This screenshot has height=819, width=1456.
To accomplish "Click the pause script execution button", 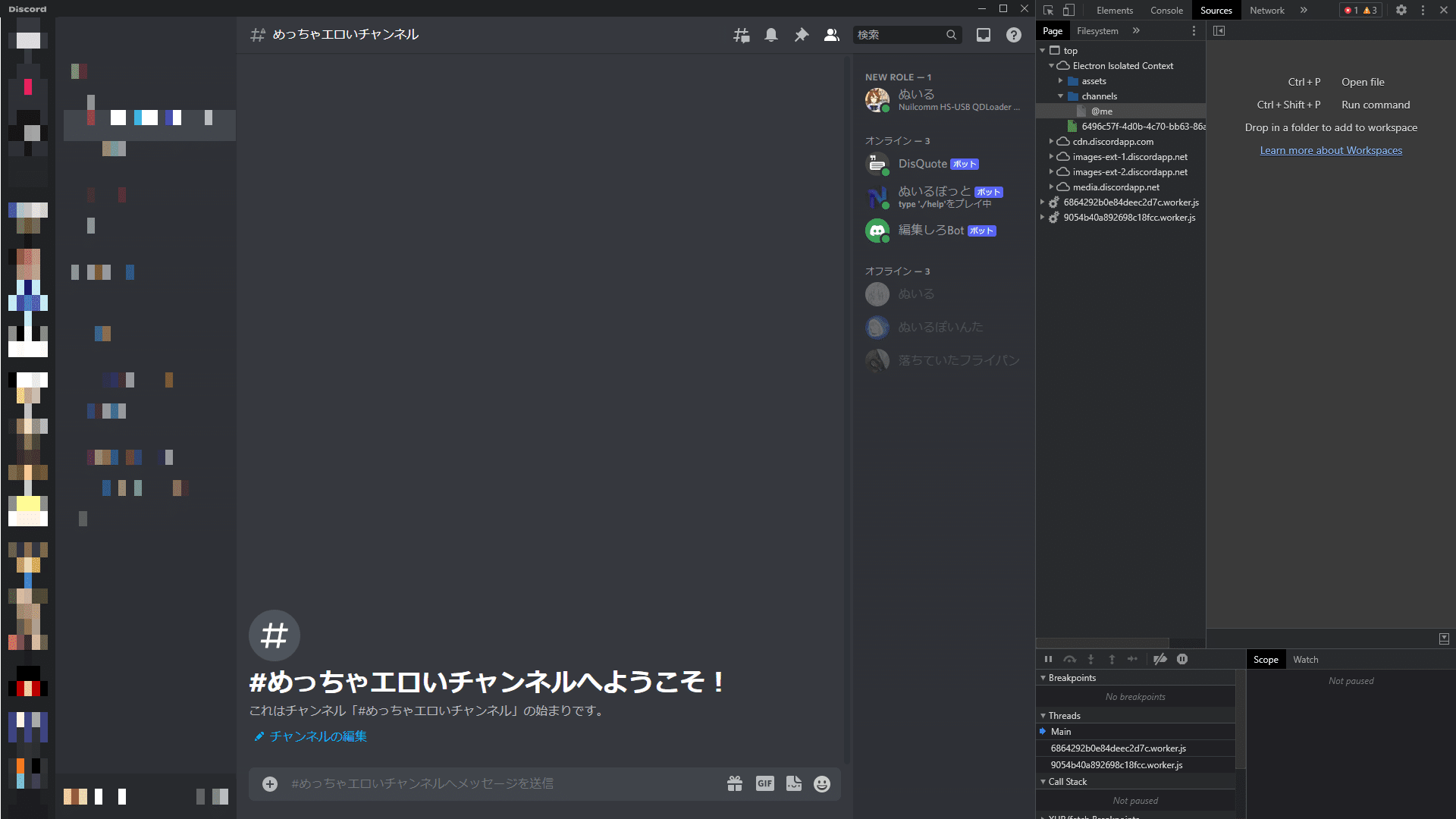I will point(1049,660).
